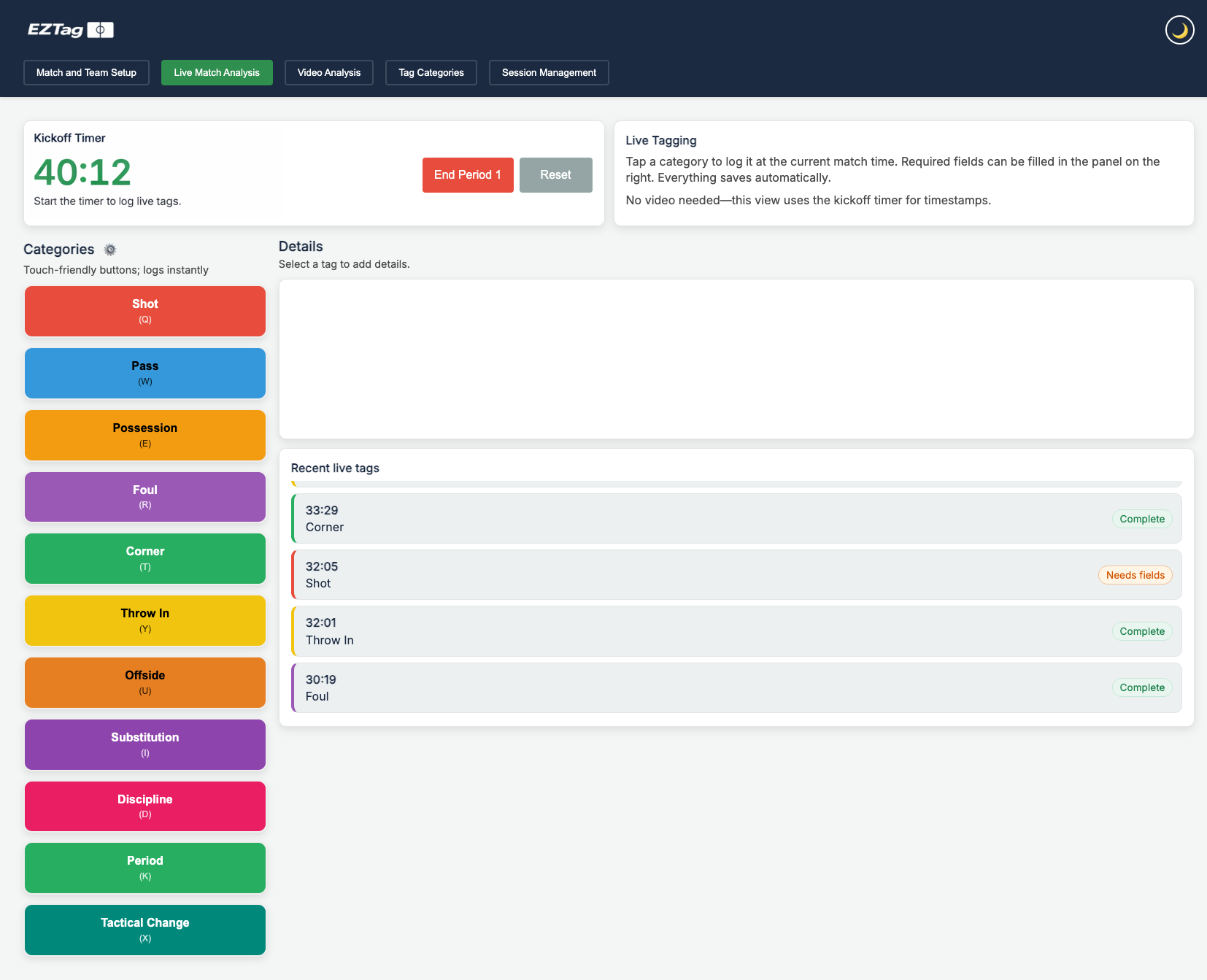Record a Substitution
This screenshot has width=1207, height=980.
pos(144,744)
